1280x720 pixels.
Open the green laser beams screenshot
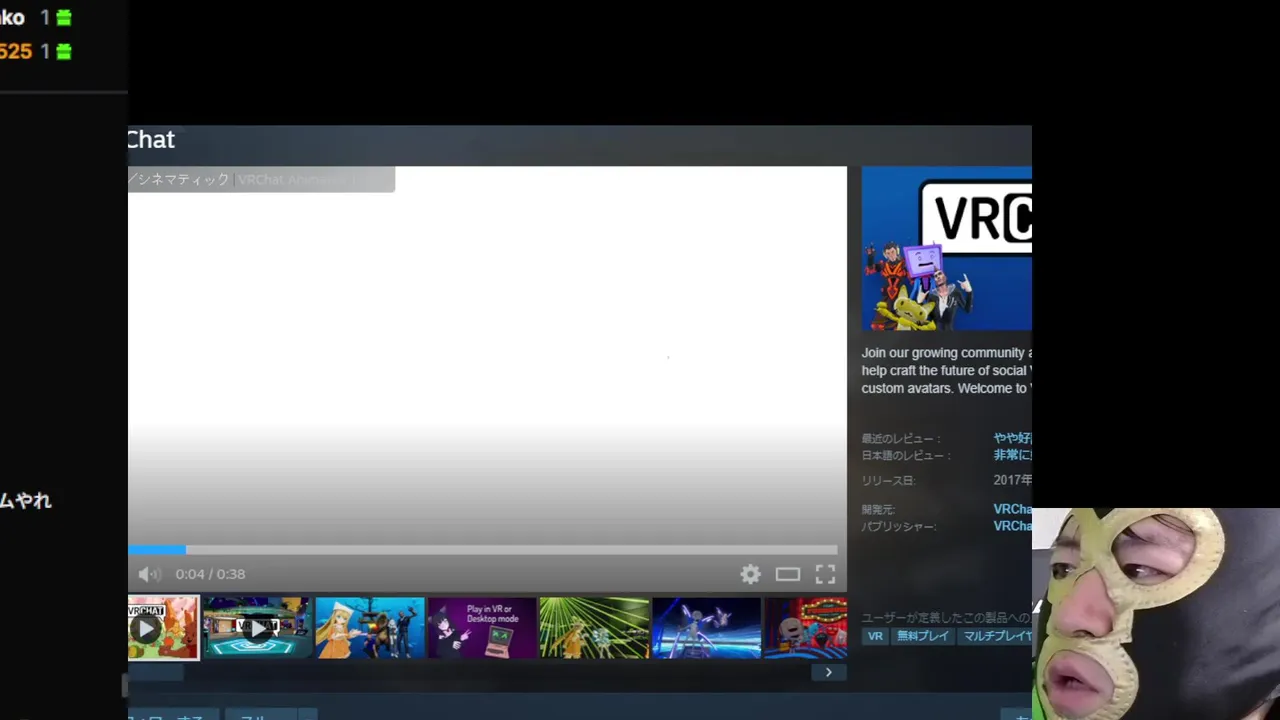594,628
